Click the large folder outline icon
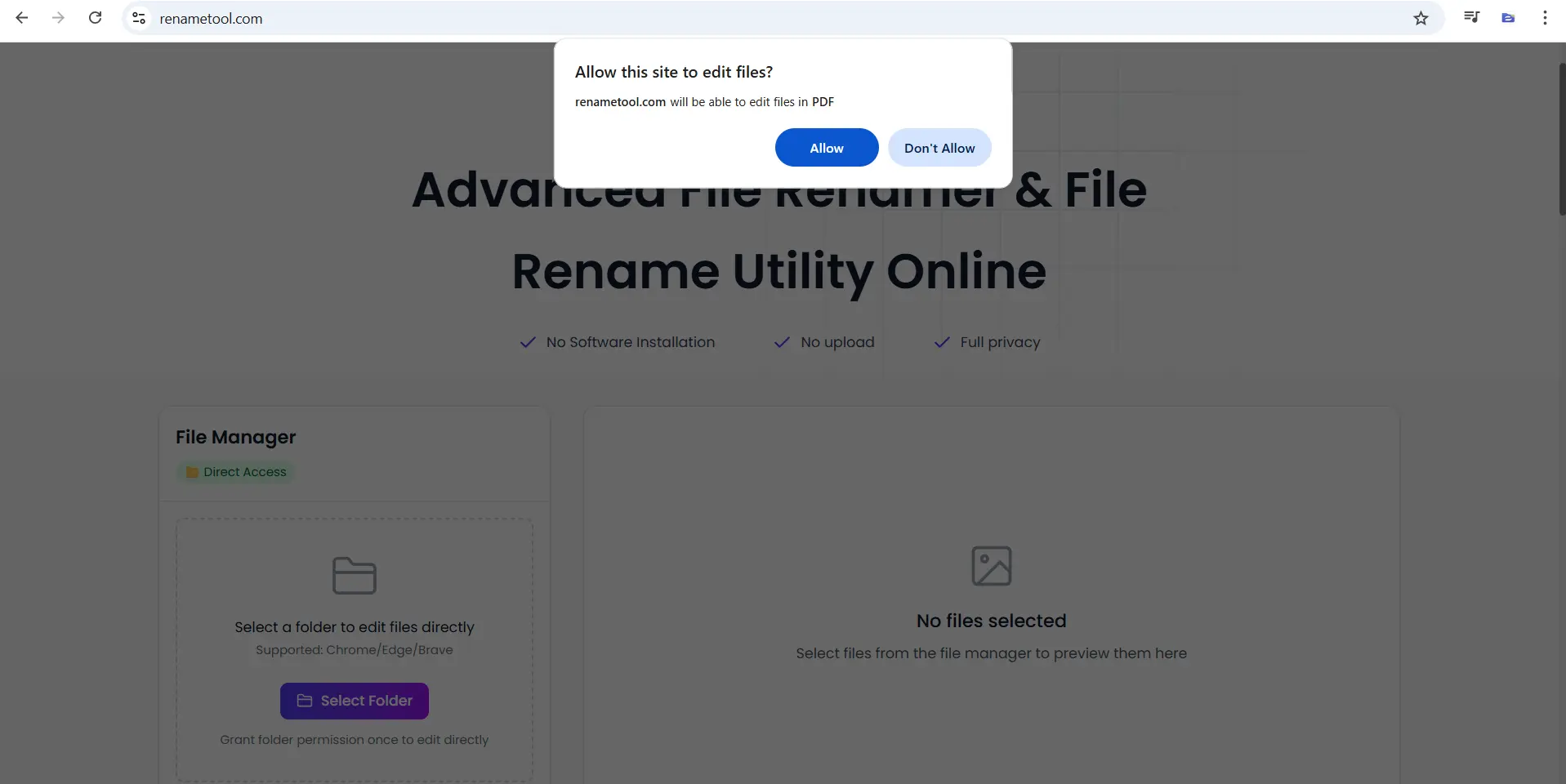The width and height of the screenshot is (1566, 784). coord(355,576)
